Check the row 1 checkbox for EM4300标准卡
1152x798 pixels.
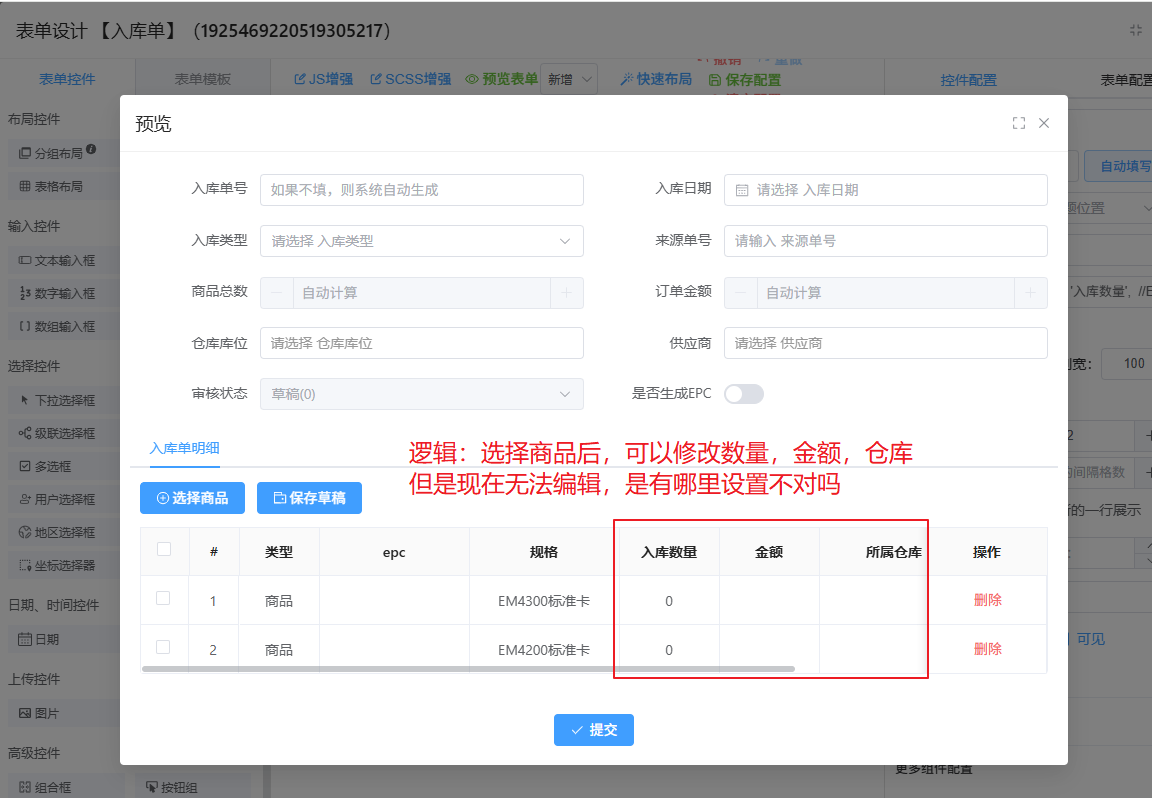pyautogui.click(x=163, y=598)
